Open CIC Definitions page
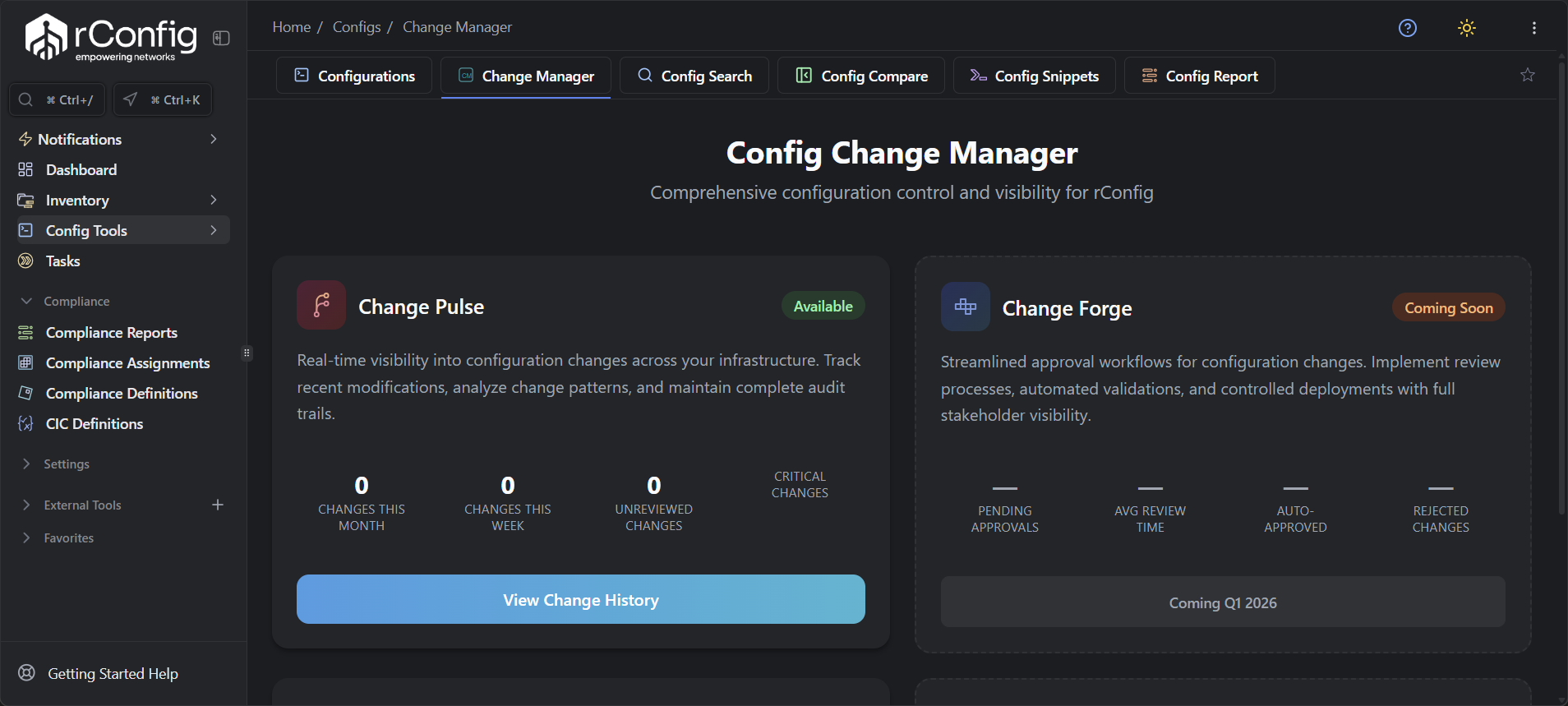 [x=95, y=423]
